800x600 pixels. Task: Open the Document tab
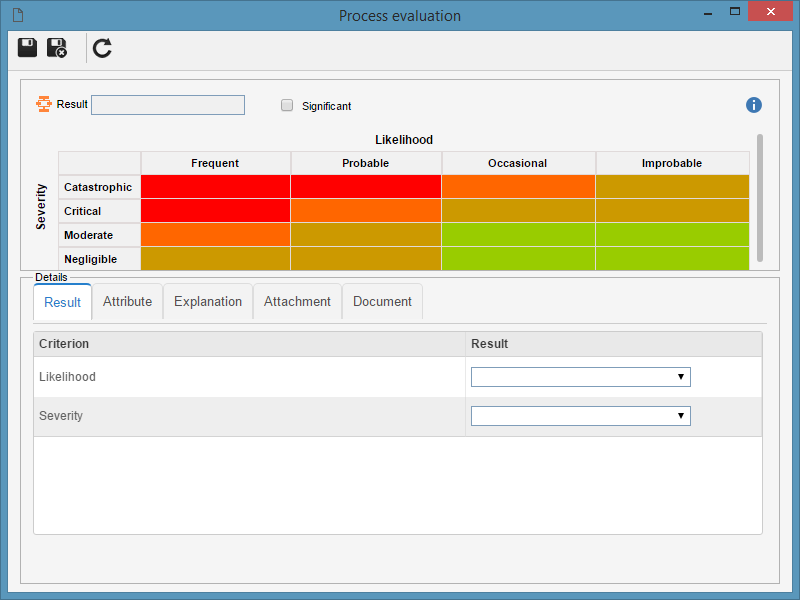(x=383, y=302)
